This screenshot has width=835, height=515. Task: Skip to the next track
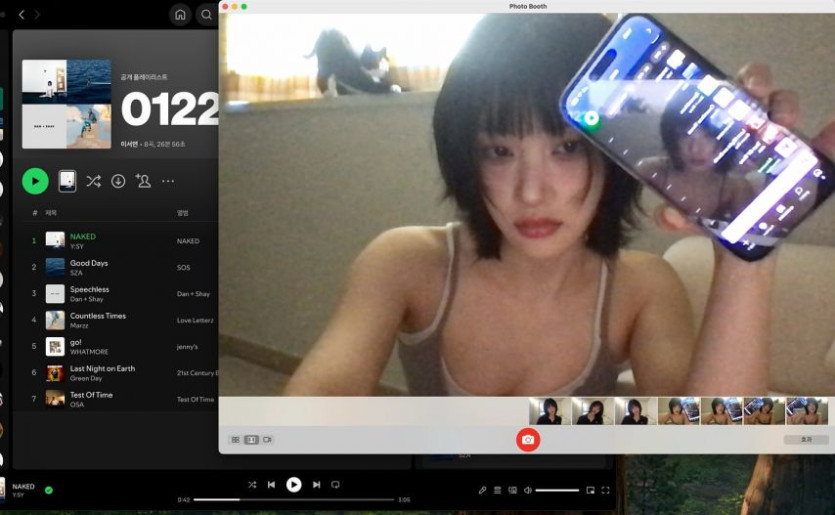tap(316, 485)
